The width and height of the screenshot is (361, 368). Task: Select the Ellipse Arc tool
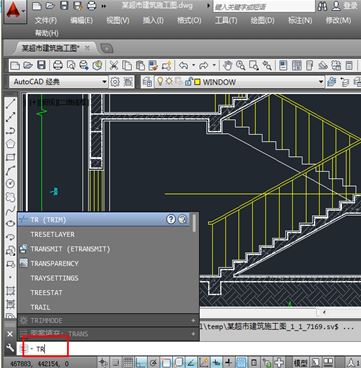pyautogui.click(x=11, y=237)
